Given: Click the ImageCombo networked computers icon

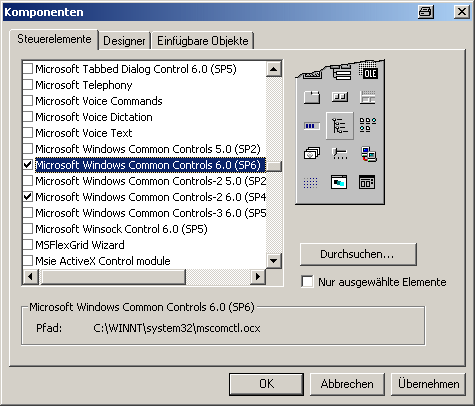Looking at the screenshot, I should tap(368, 154).
